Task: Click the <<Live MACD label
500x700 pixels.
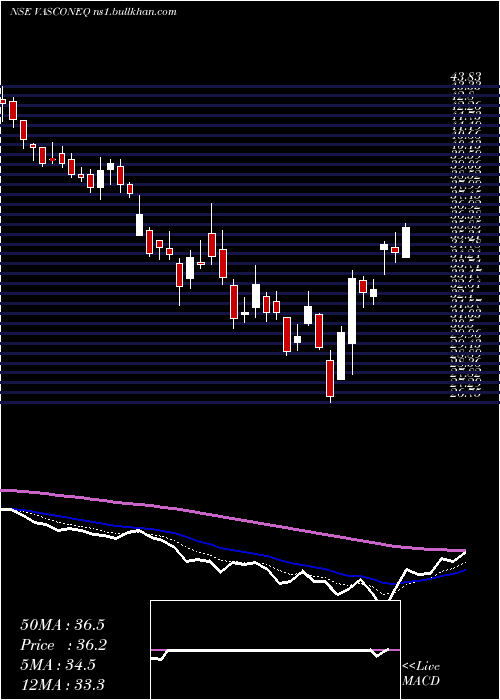Action: pos(421,674)
